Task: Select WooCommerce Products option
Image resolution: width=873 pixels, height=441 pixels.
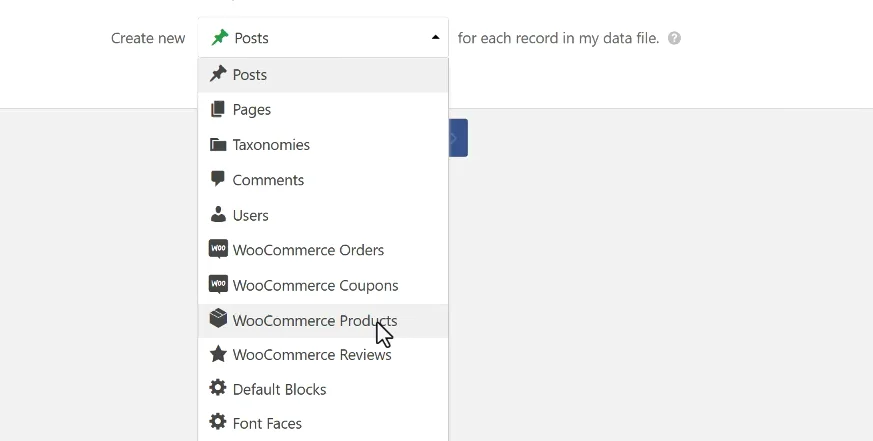Action: tap(323, 321)
